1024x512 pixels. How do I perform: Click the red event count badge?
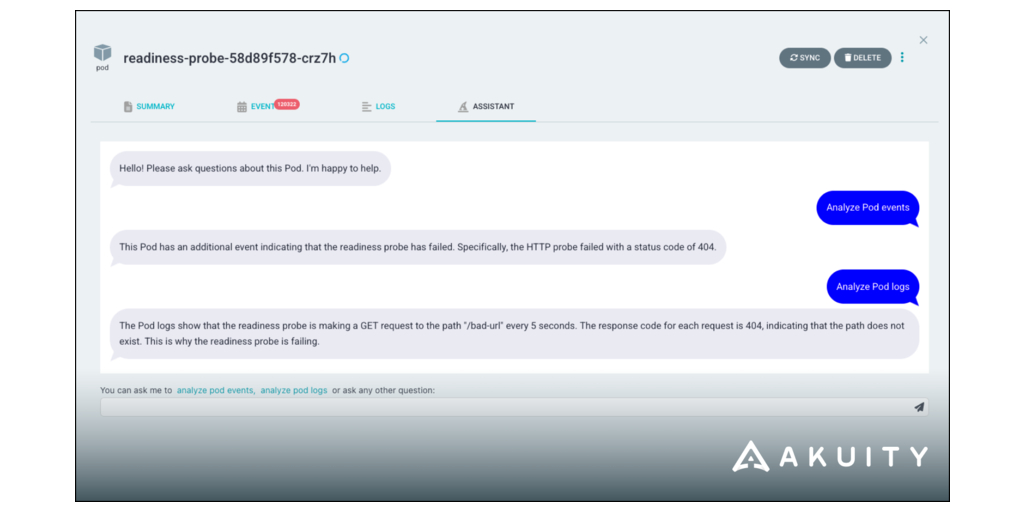pyautogui.click(x=287, y=104)
